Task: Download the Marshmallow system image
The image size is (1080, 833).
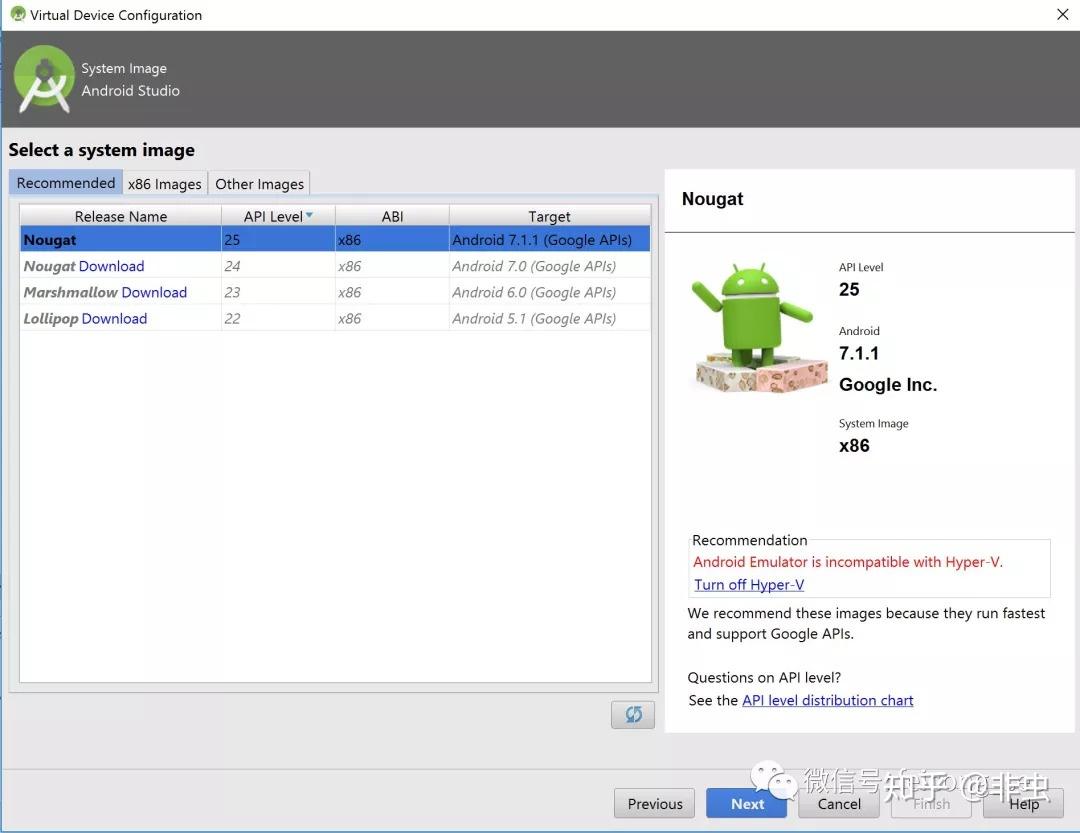Action: pos(154,292)
